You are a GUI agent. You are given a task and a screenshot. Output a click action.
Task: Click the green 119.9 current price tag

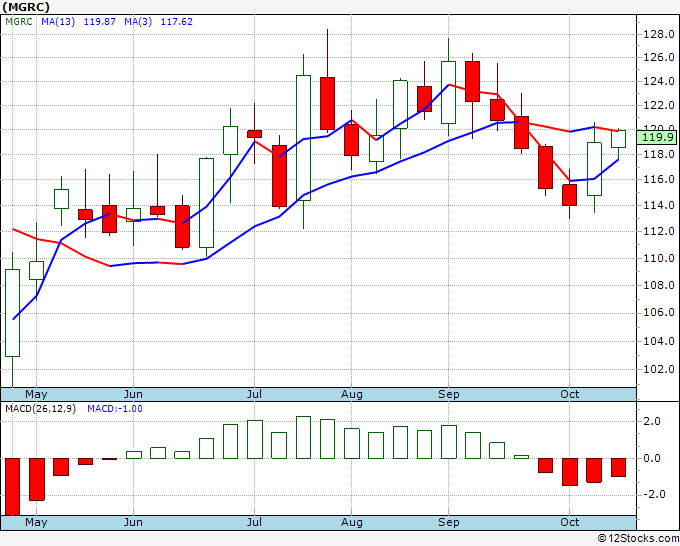pos(657,137)
